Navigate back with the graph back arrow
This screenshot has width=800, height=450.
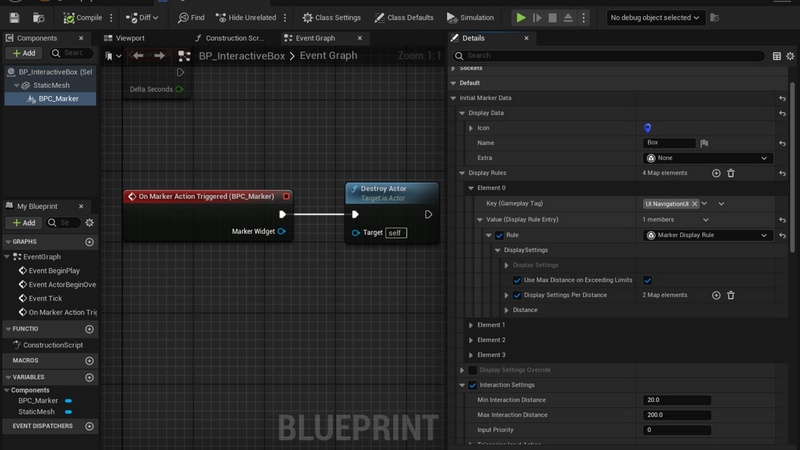coord(138,56)
